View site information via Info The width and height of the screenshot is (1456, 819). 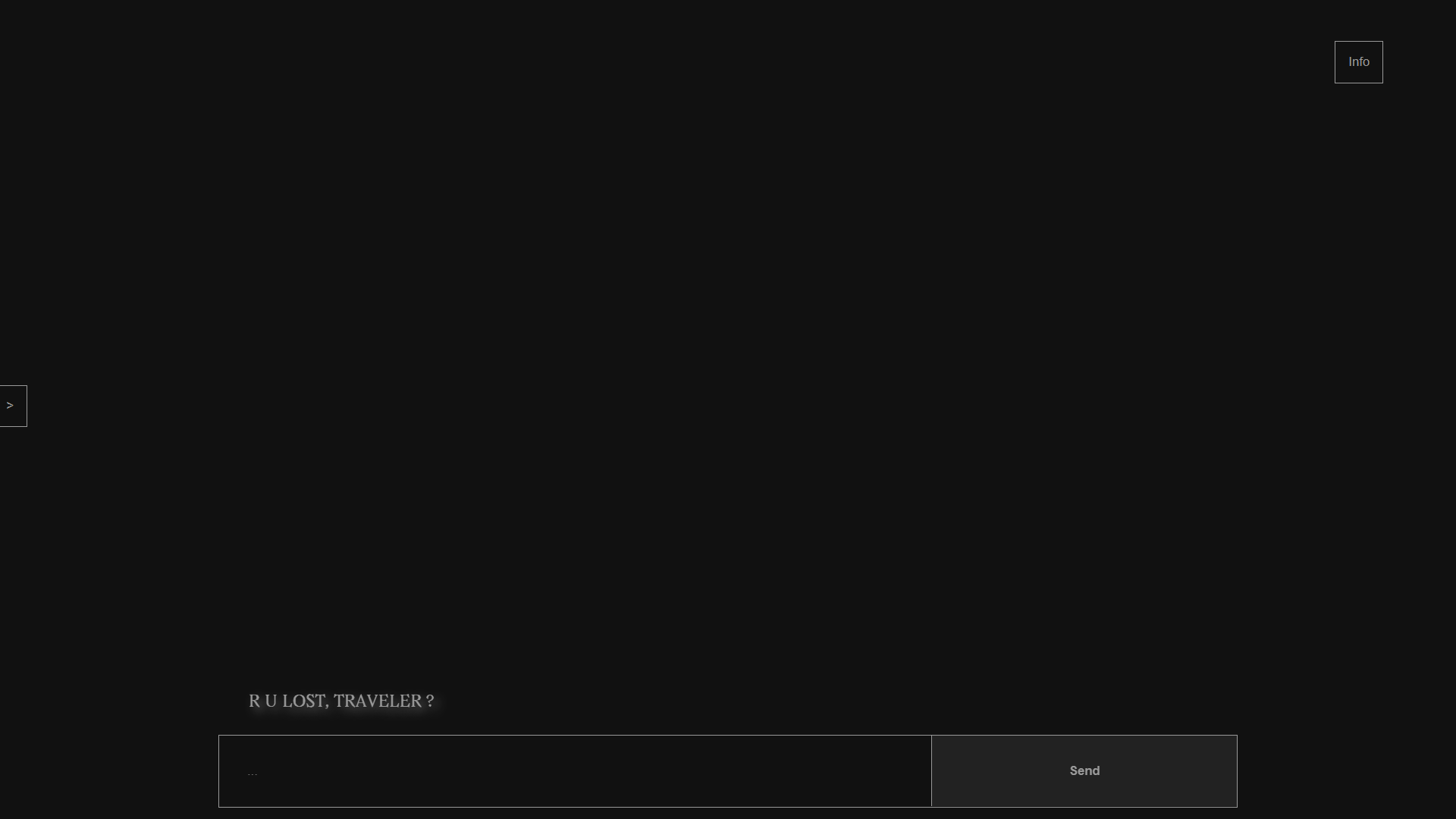coord(1358,62)
